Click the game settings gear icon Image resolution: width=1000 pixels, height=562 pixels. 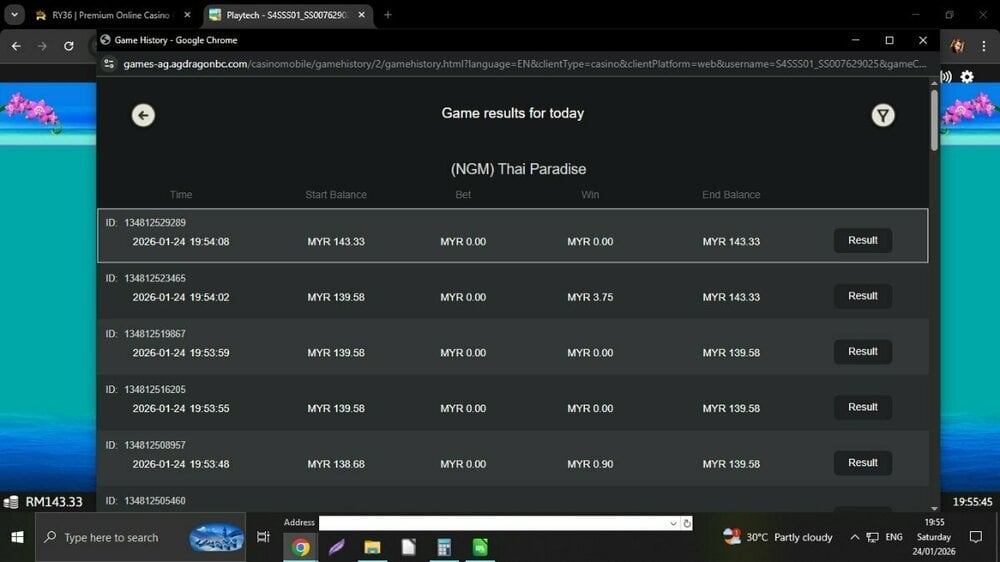click(x=967, y=77)
